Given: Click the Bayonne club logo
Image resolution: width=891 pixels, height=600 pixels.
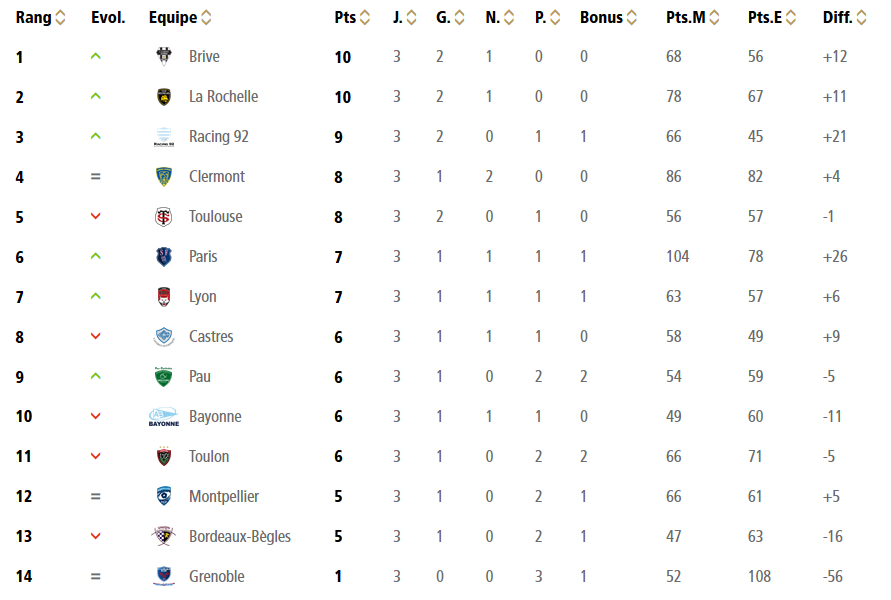Looking at the screenshot, I should pyautogui.click(x=164, y=417).
